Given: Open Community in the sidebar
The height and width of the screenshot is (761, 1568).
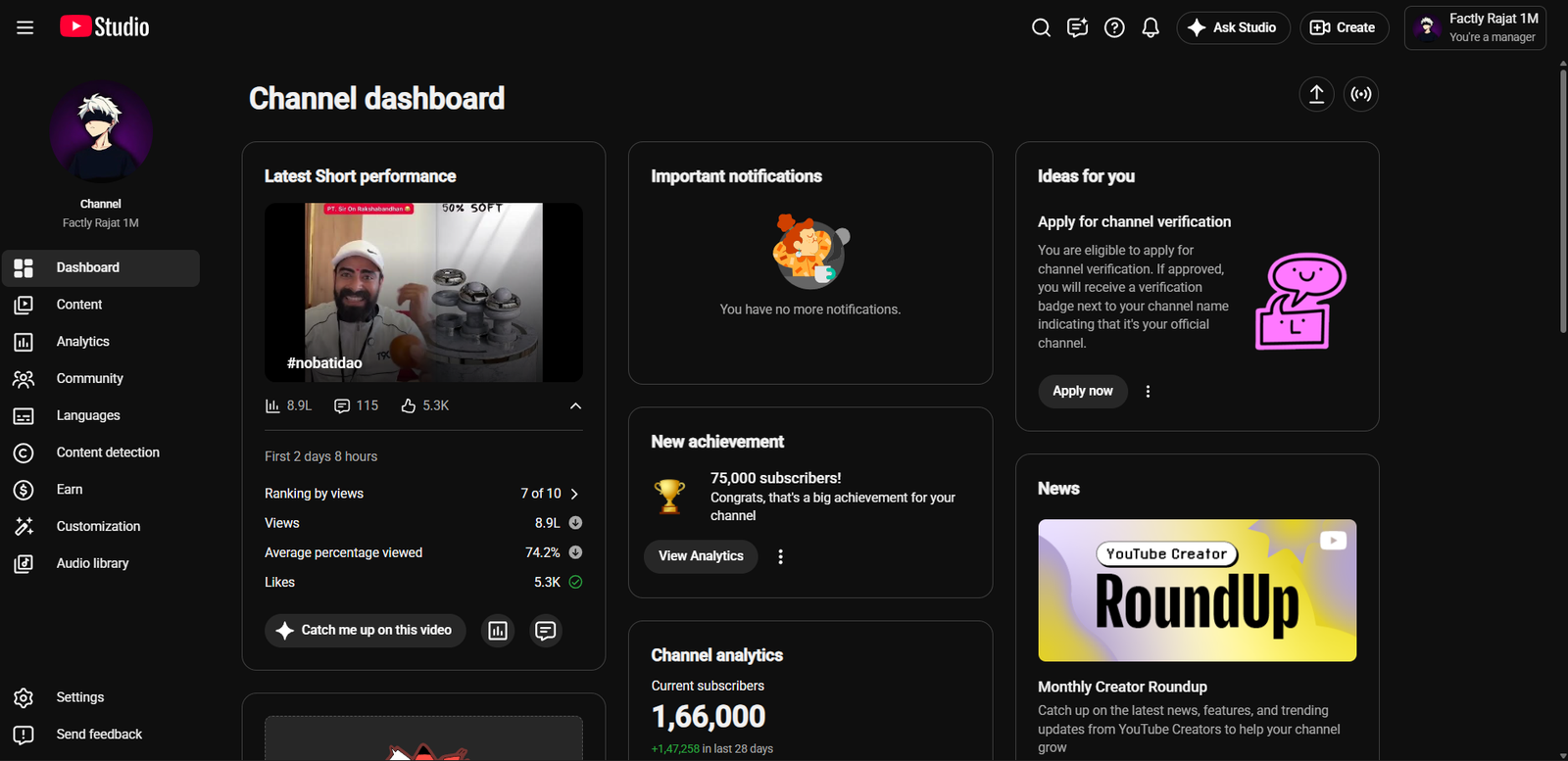Looking at the screenshot, I should pyautogui.click(x=101, y=379).
